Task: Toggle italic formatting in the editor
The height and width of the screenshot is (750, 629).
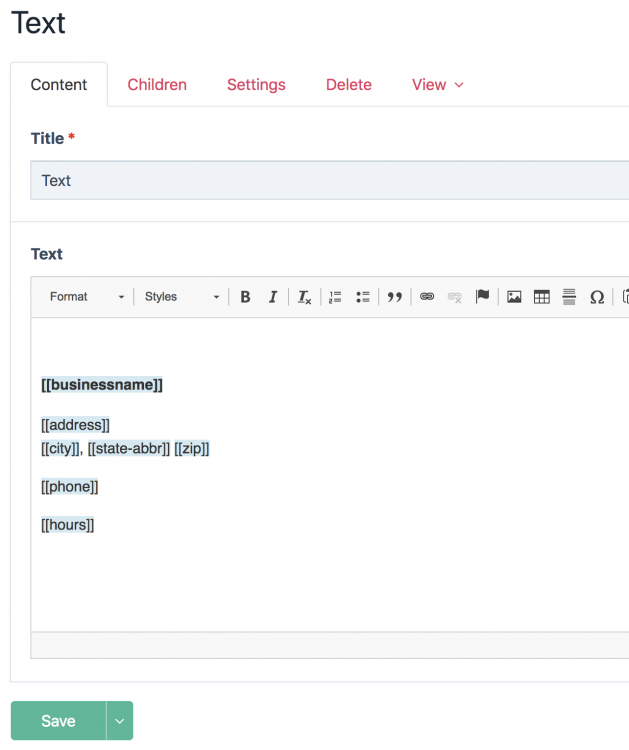Action: click(x=272, y=297)
